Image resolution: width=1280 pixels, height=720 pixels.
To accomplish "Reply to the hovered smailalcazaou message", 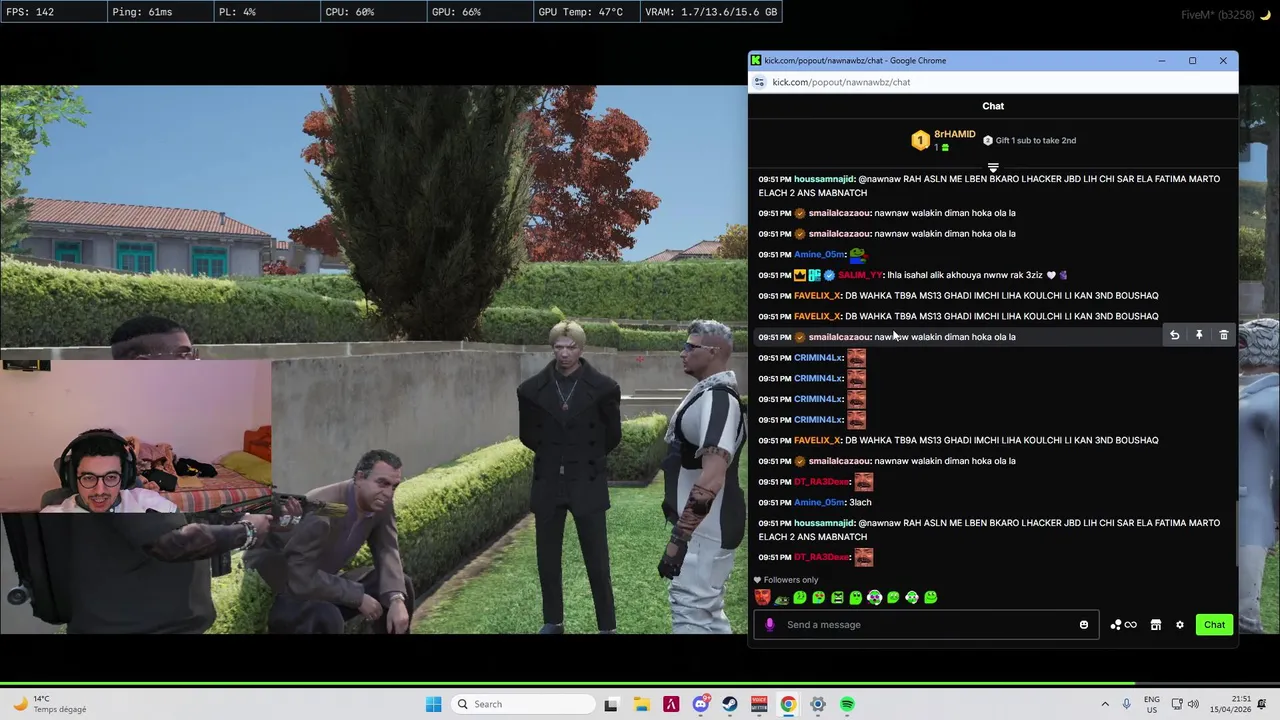I will 1175,336.
